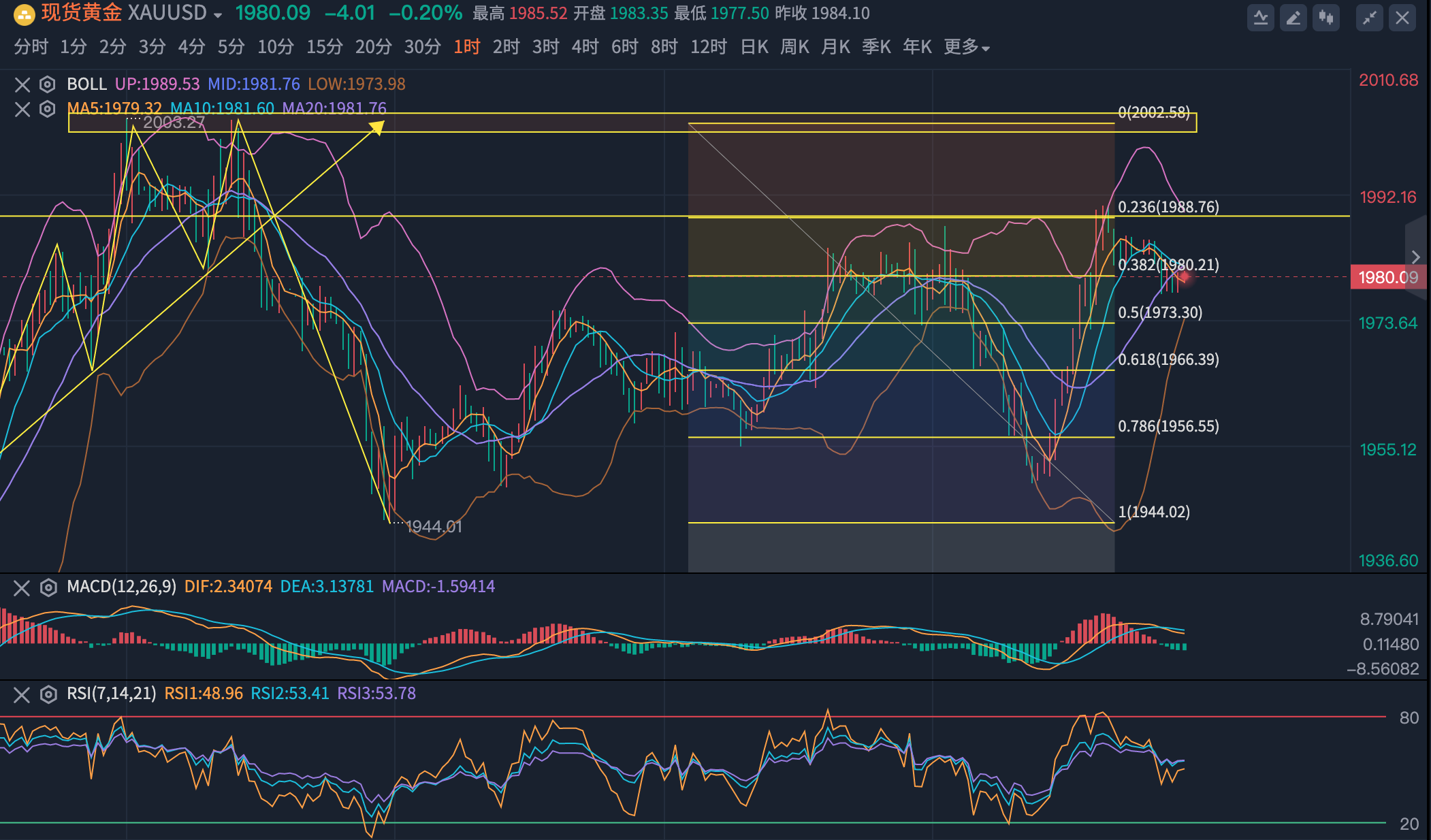Click the UP:1989.53 Bollinger value
The width and height of the screenshot is (1431, 840).
157,84
